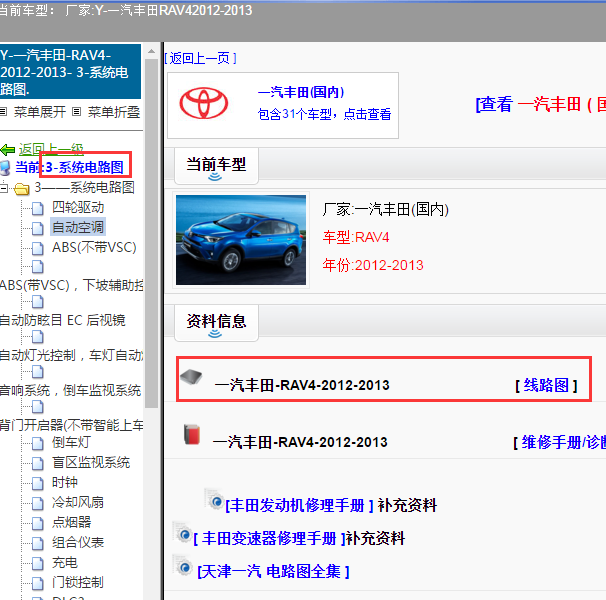Click 菜单展开 text button
This screenshot has height=600, width=606.
click(40, 112)
